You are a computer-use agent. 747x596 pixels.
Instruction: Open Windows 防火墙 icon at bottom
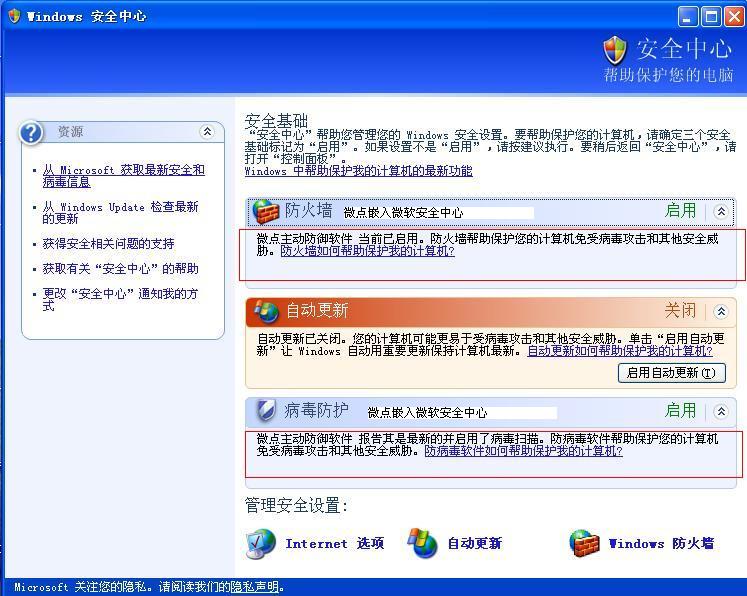click(585, 543)
